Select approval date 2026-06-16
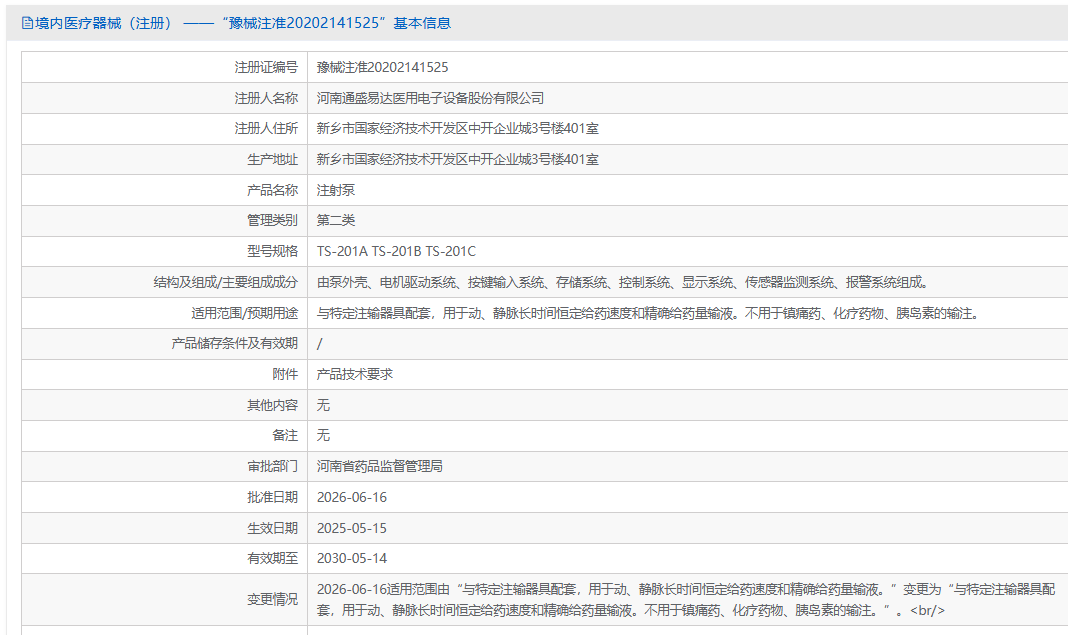 click(x=351, y=497)
